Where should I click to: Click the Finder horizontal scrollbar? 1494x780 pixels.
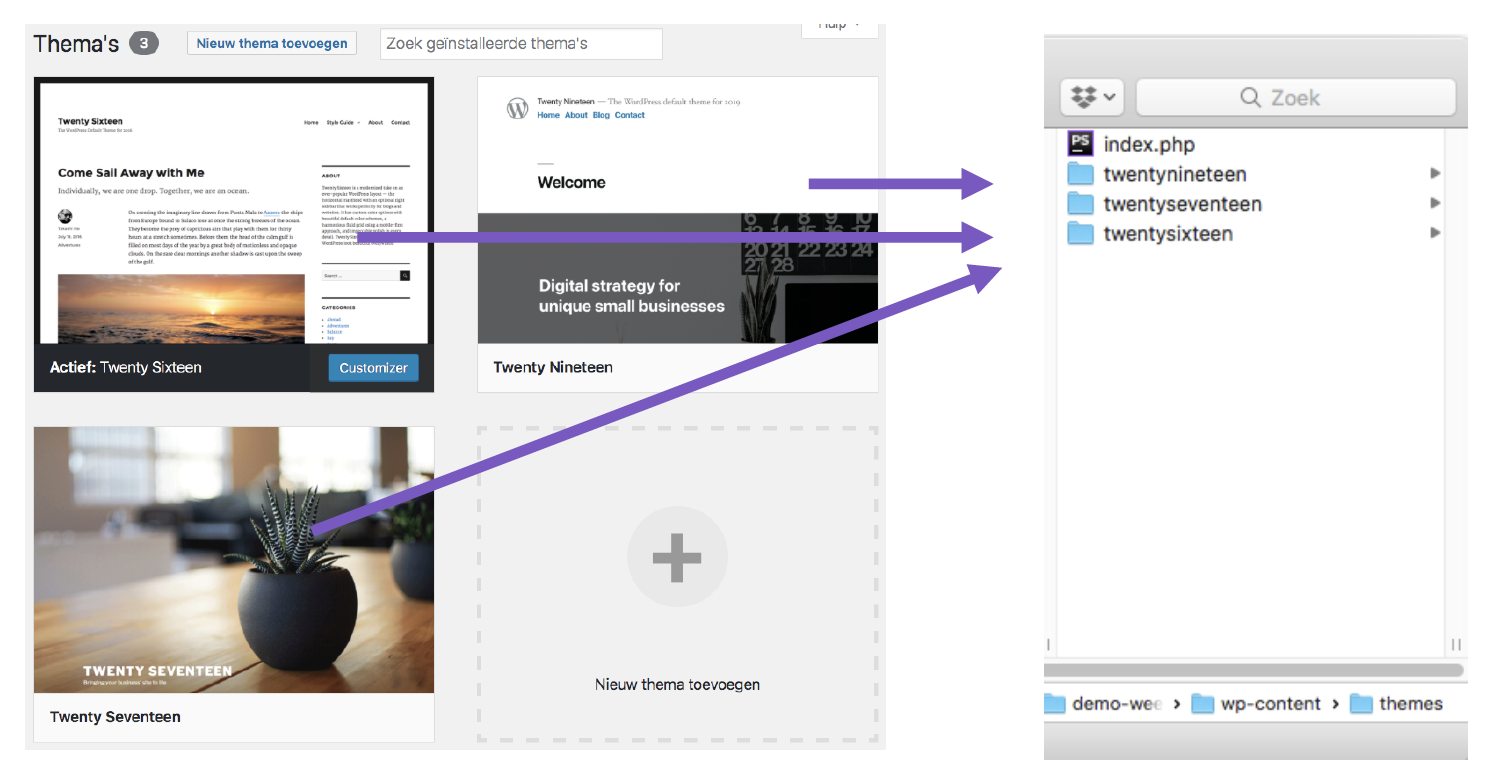(x=1253, y=669)
